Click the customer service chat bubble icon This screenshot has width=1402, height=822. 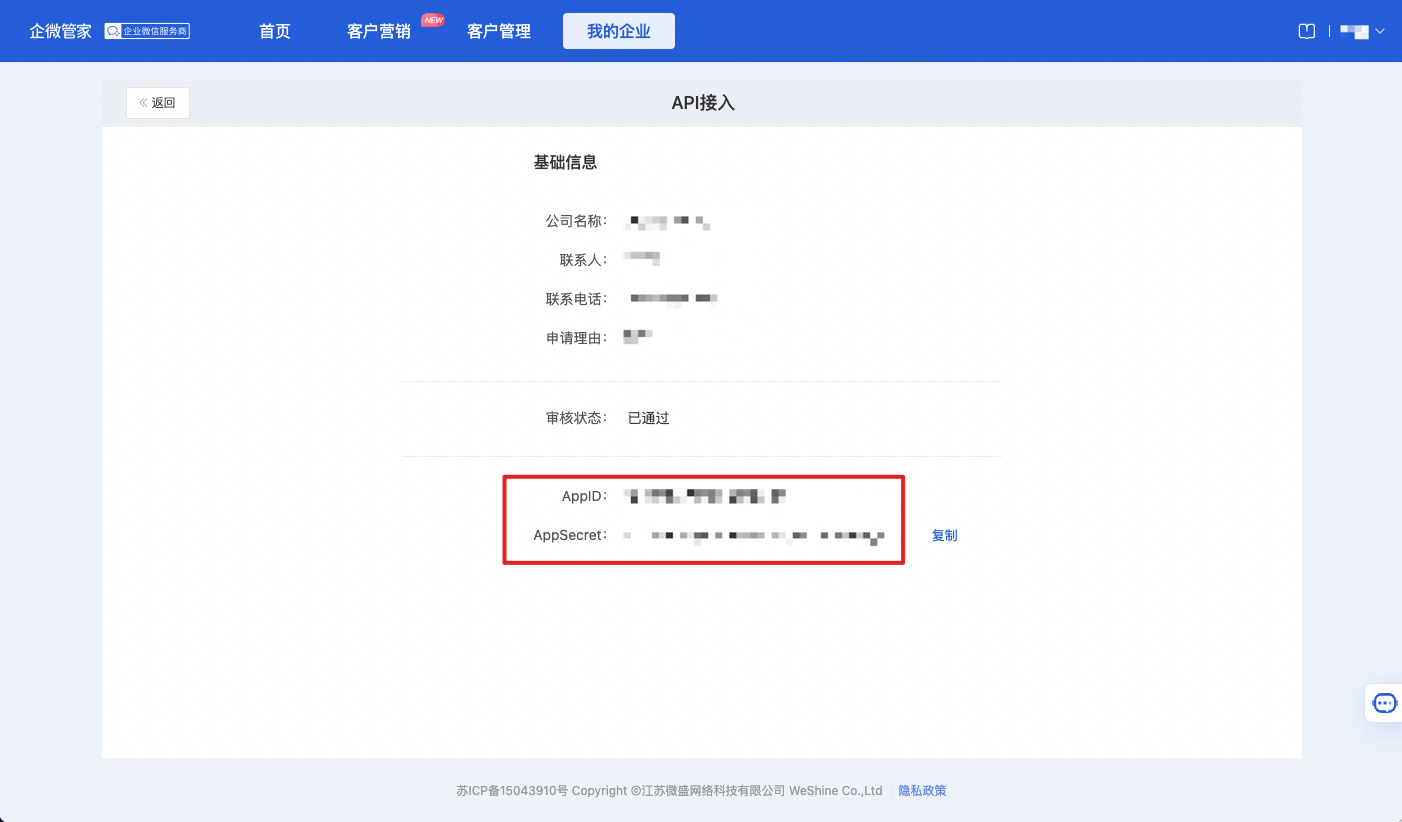click(x=1384, y=703)
